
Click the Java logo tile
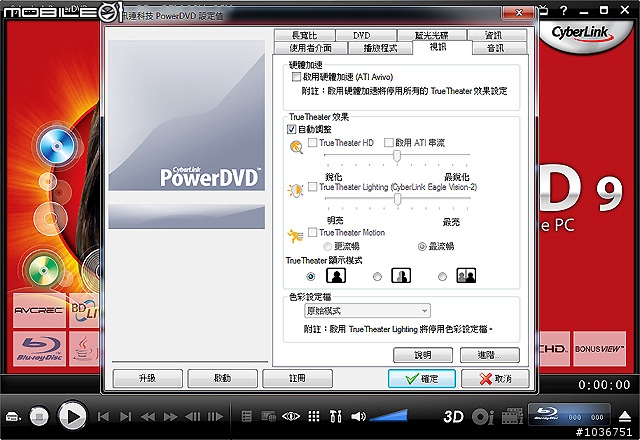coord(84,348)
